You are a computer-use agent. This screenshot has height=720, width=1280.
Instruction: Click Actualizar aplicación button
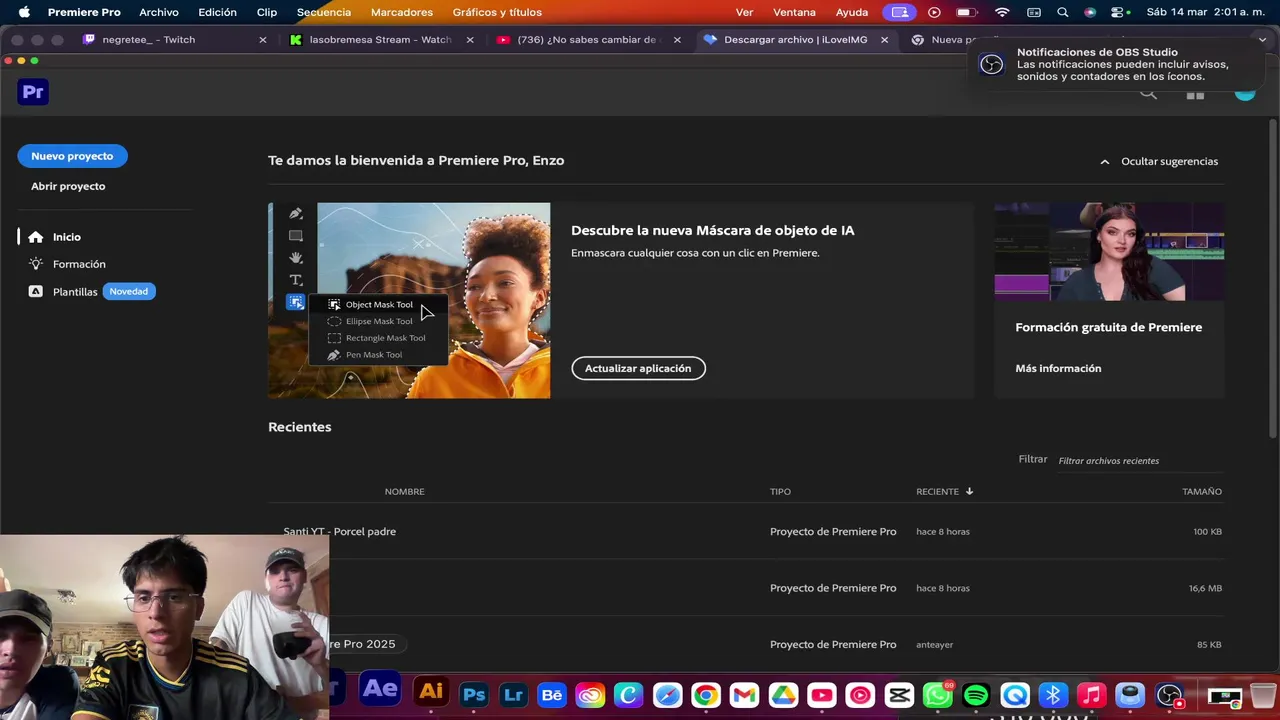638,368
